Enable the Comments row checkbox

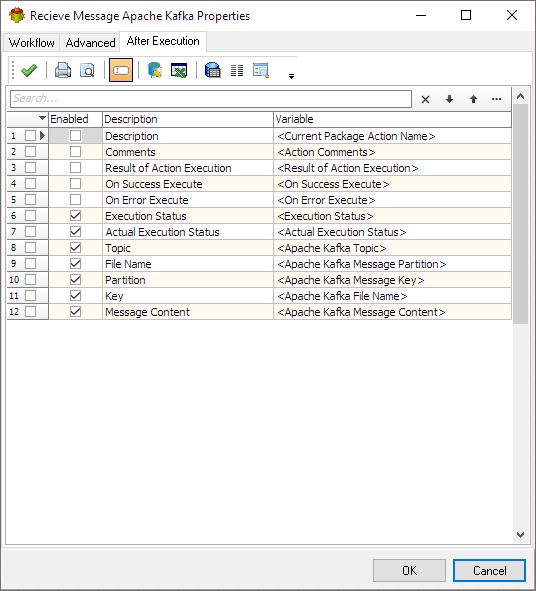tap(75, 152)
